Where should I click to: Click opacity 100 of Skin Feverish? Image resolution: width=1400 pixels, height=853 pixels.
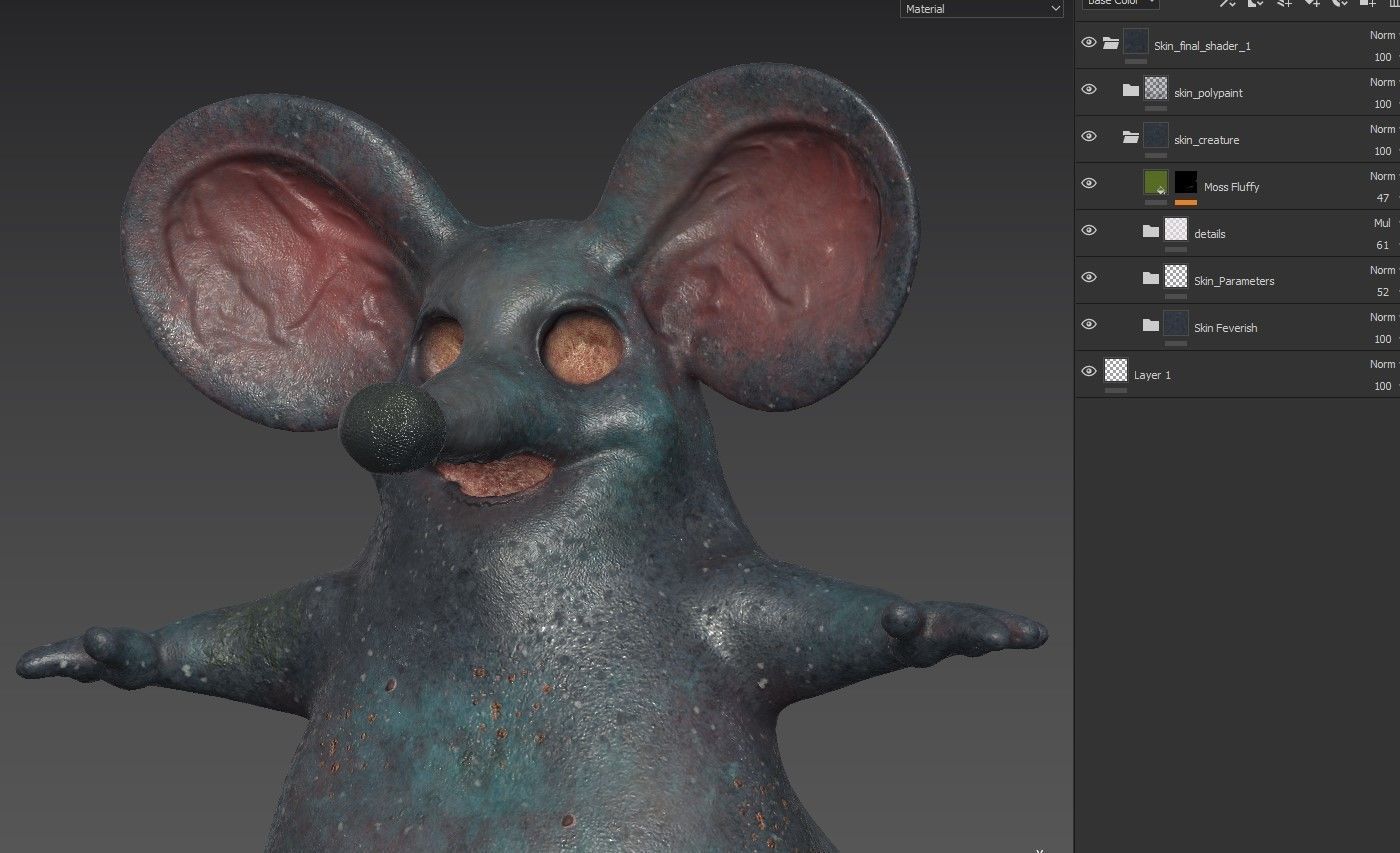(x=1383, y=339)
